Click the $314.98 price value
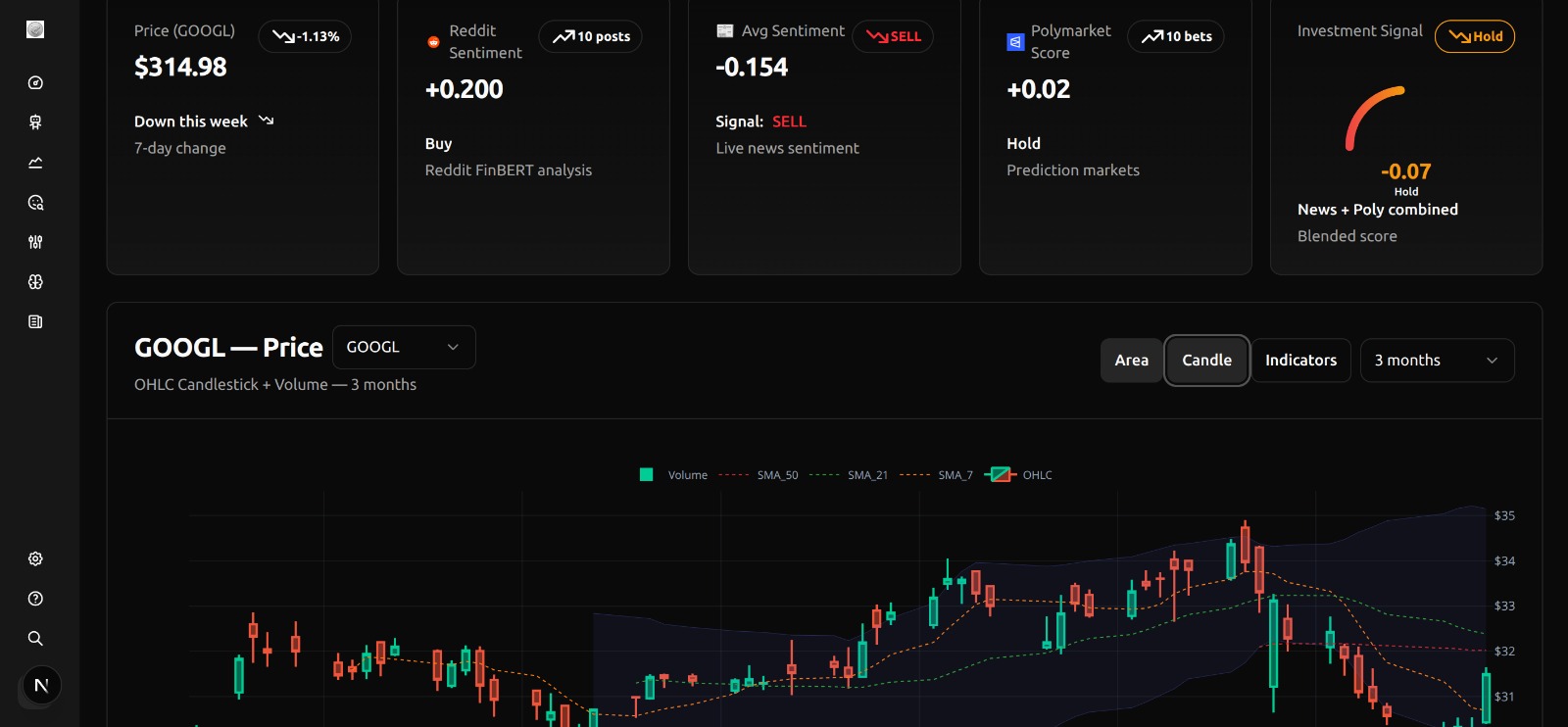The image size is (1568, 727). [180, 68]
